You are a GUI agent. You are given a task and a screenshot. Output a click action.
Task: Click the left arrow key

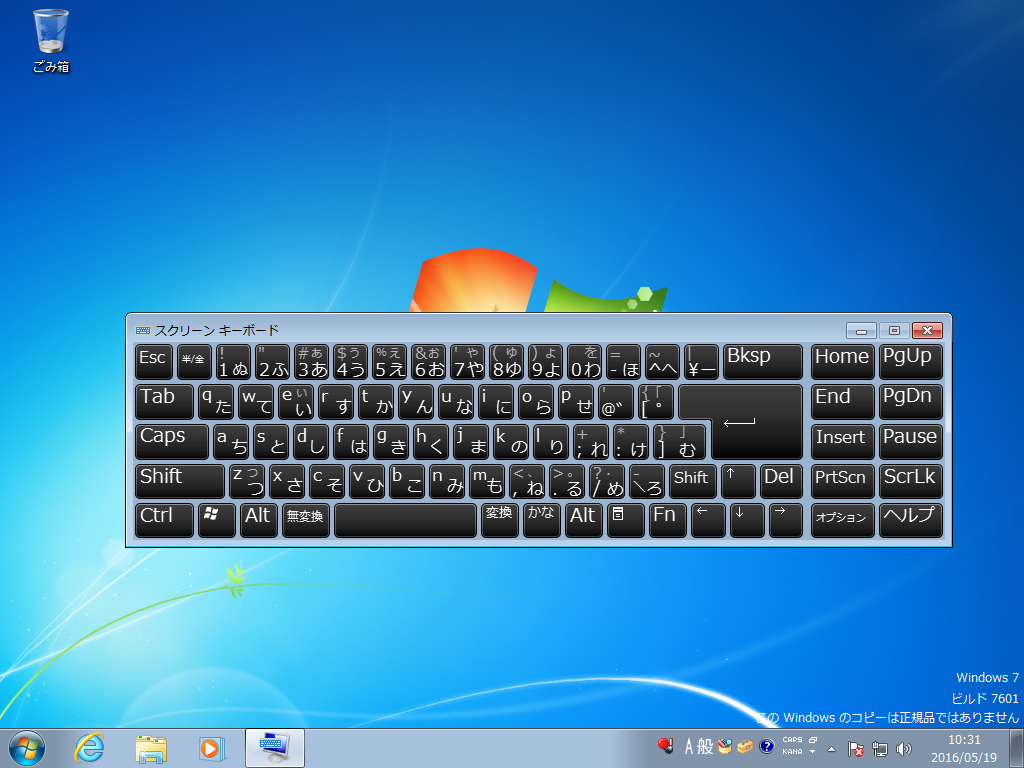pos(709,520)
